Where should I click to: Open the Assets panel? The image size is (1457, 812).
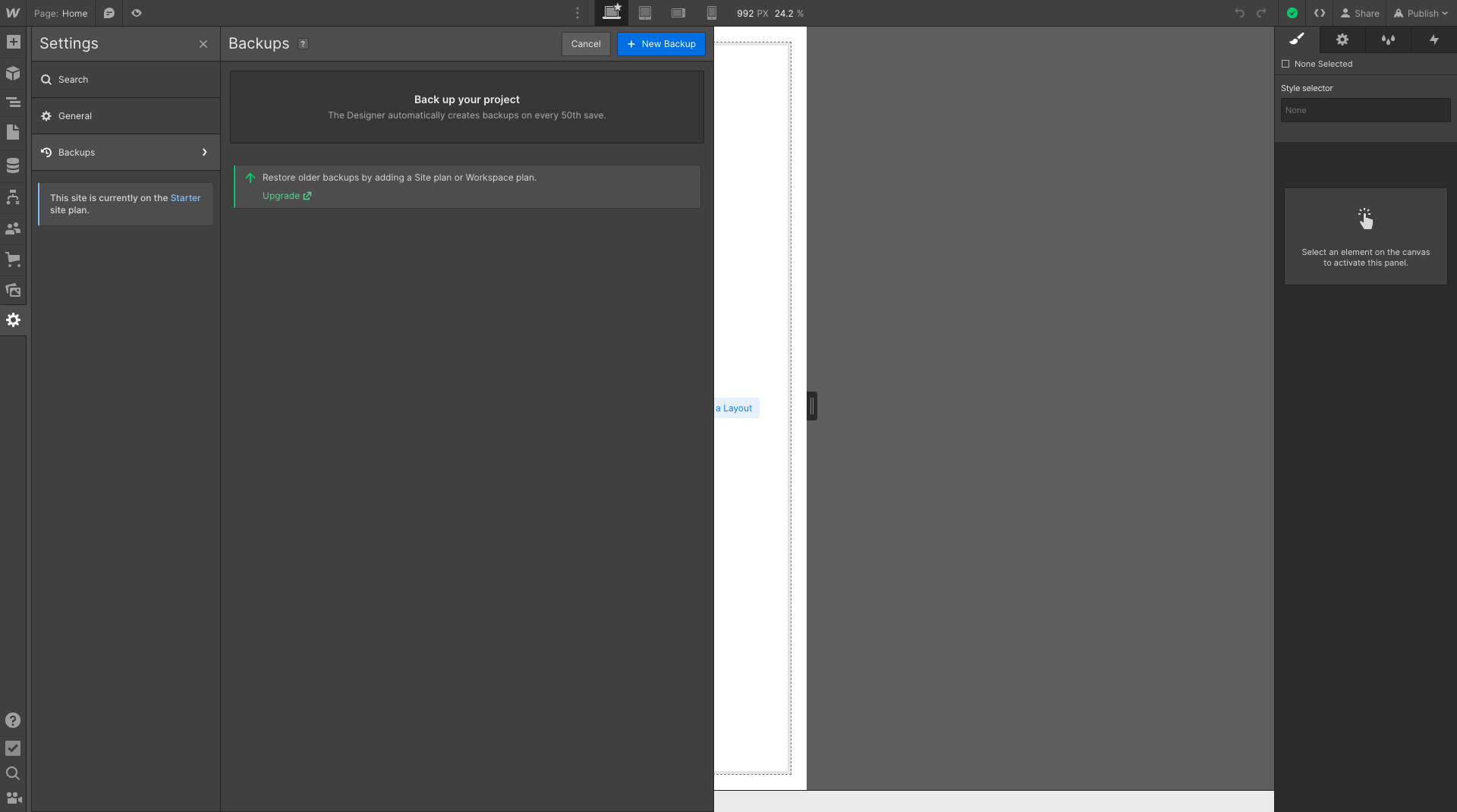click(13, 290)
